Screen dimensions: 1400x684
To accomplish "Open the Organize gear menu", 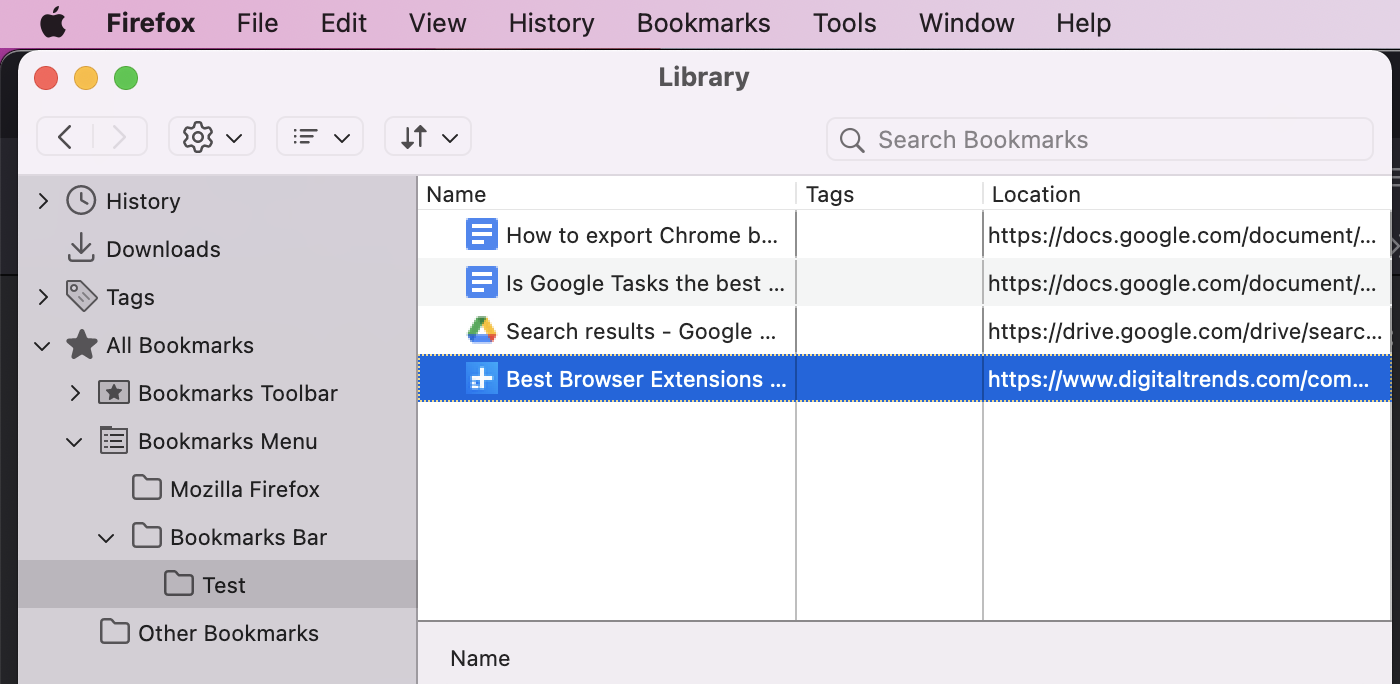I will coord(212,137).
